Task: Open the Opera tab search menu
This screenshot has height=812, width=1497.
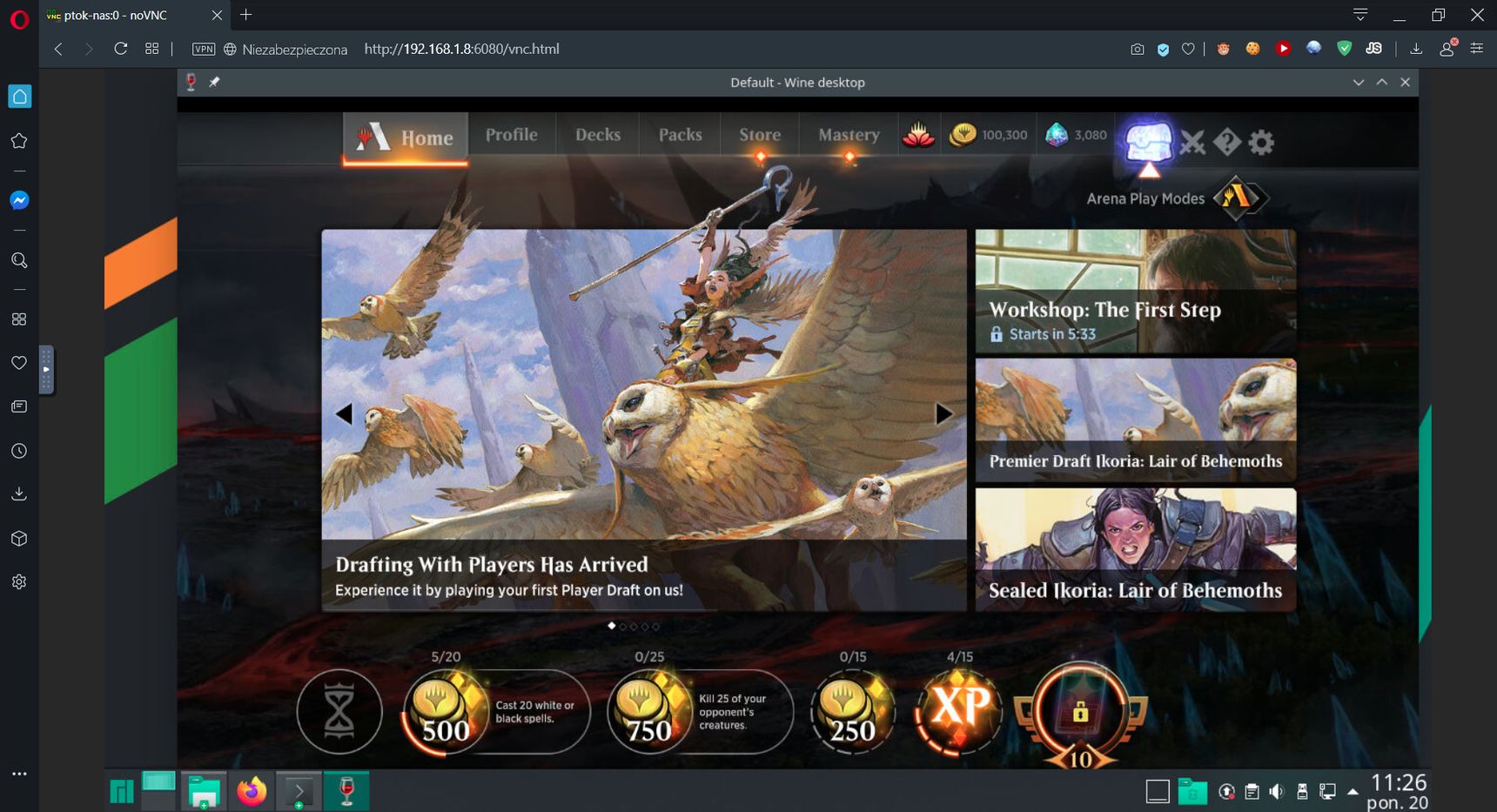Action: point(1360,15)
